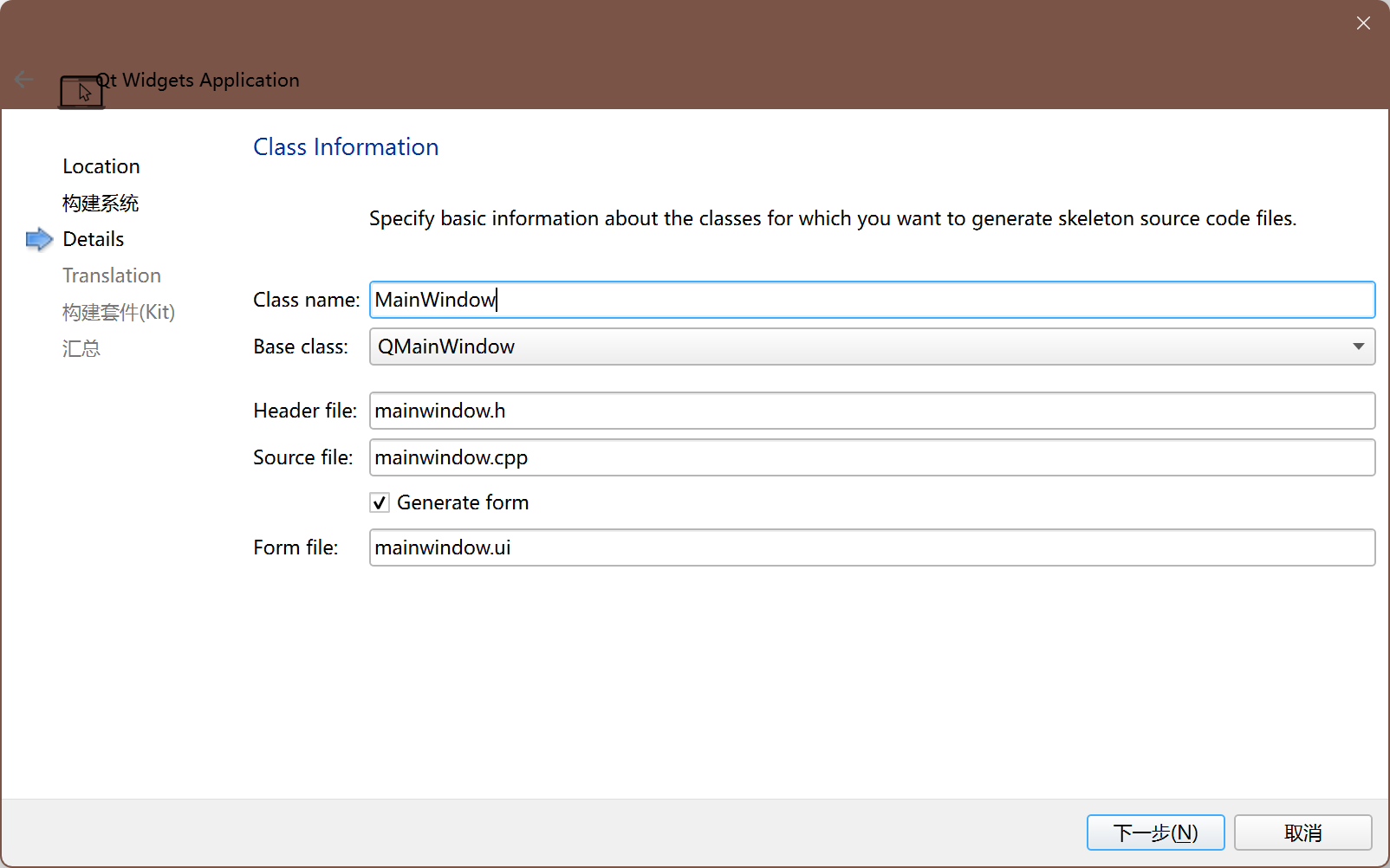This screenshot has height=868, width=1390.
Task: Click the Qt Widgets Application title text
Action: click(198, 80)
